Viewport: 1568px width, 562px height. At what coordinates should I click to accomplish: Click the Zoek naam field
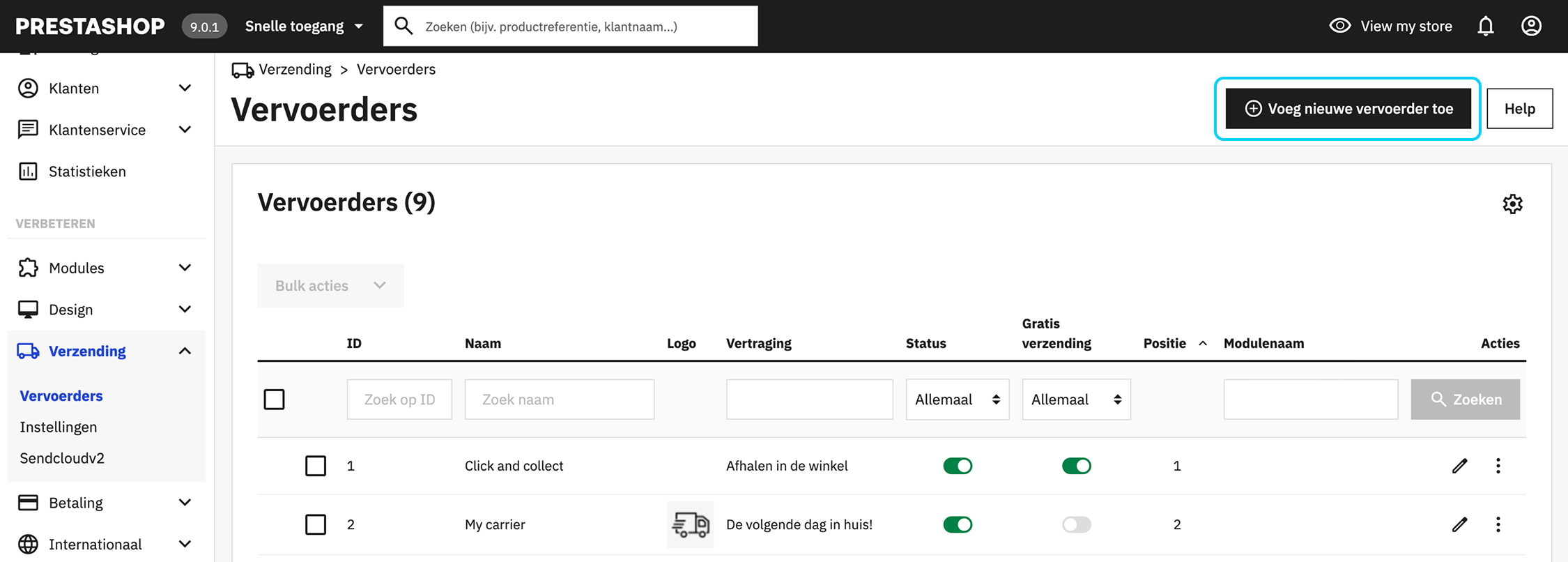[560, 399]
